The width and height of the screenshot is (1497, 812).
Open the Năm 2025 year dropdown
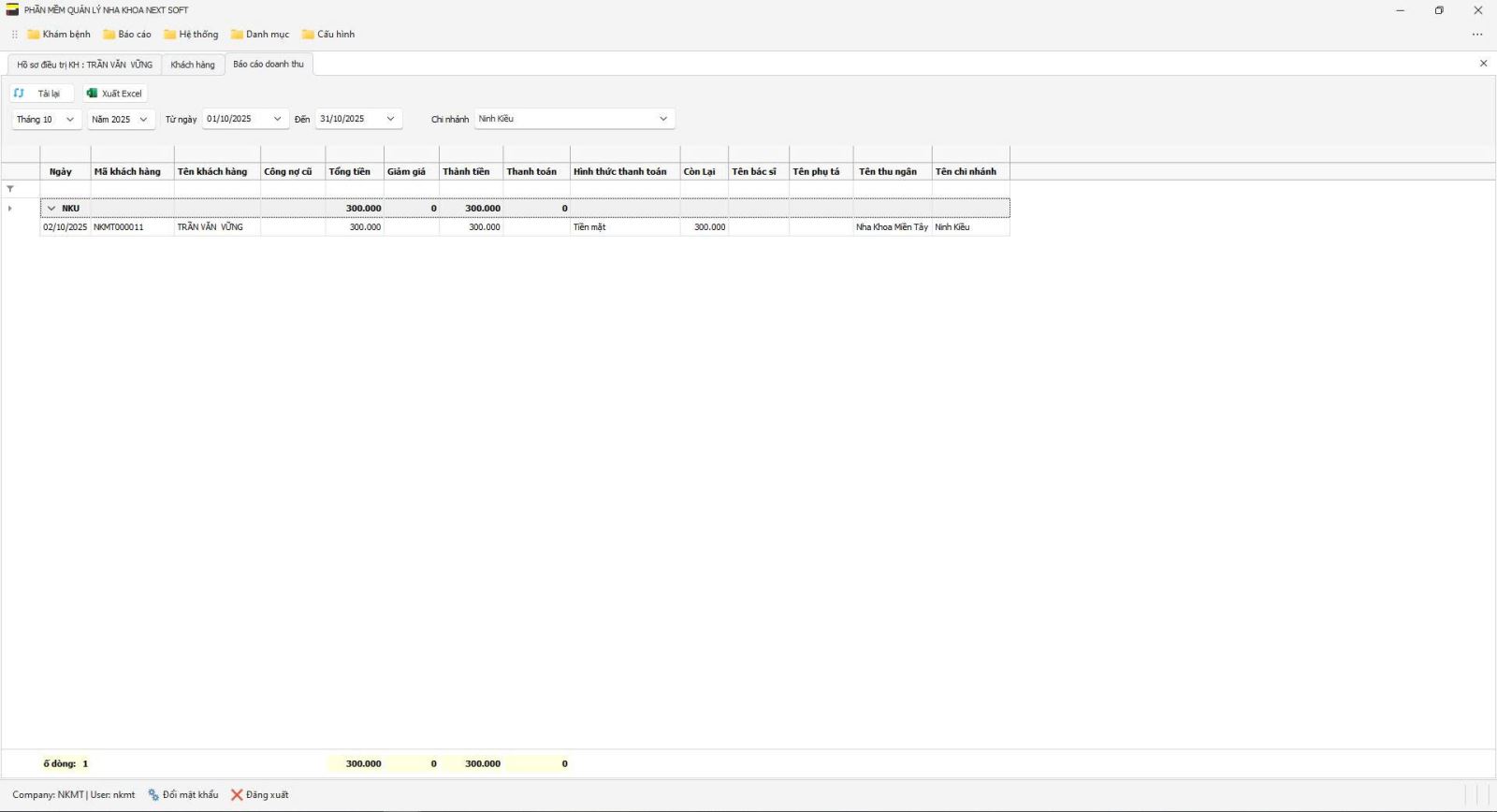pyautogui.click(x=143, y=120)
